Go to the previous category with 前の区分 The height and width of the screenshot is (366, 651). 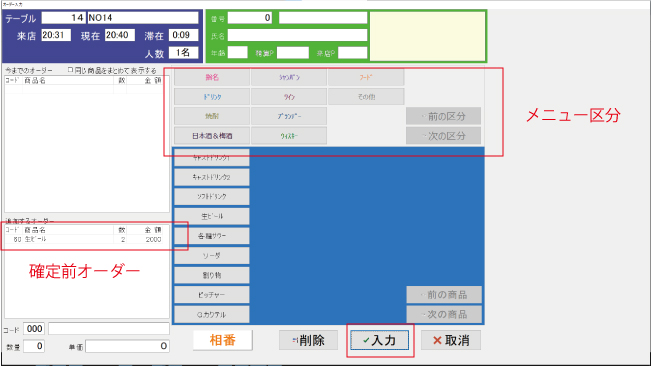point(443,116)
